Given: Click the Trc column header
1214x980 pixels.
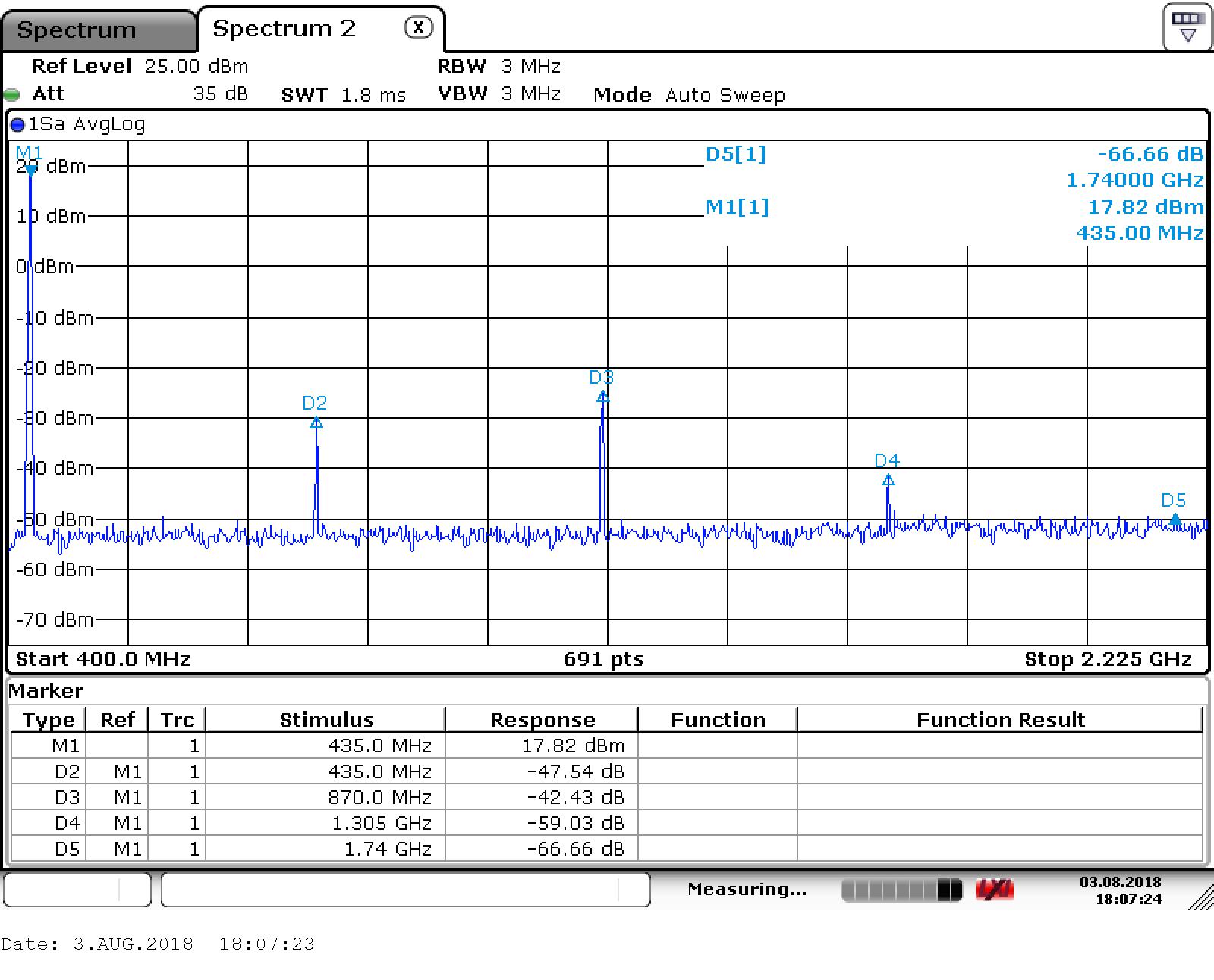Looking at the screenshot, I should [x=177, y=719].
